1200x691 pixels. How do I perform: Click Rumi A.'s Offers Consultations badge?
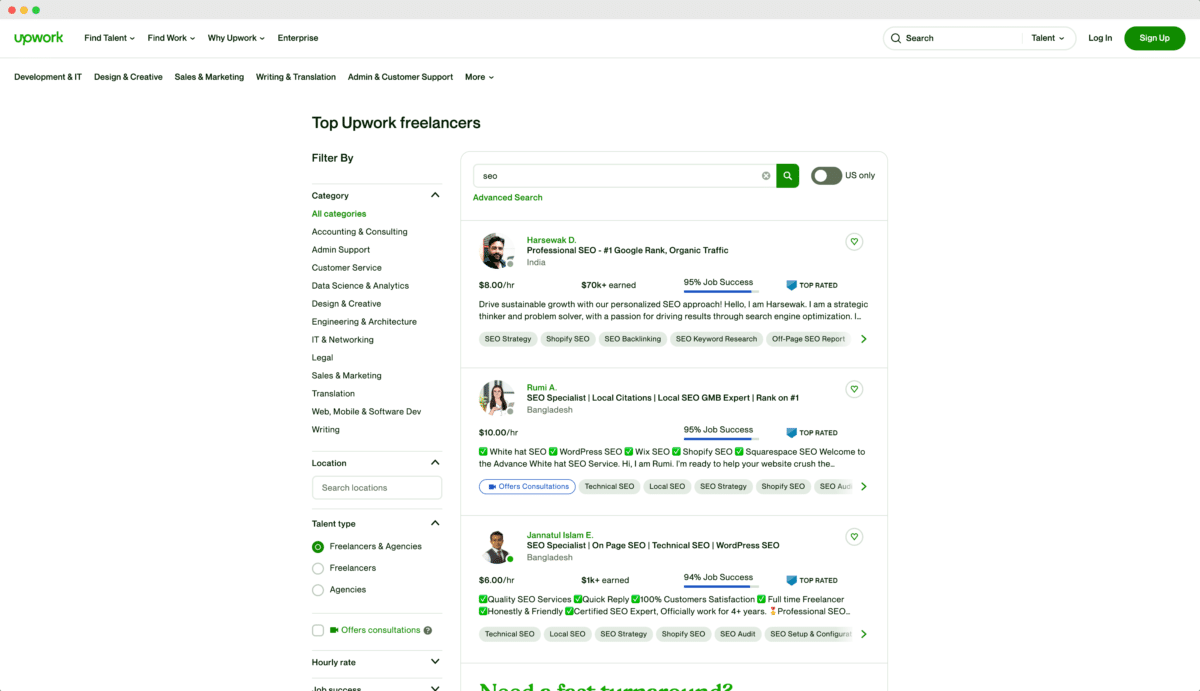pyautogui.click(x=529, y=487)
